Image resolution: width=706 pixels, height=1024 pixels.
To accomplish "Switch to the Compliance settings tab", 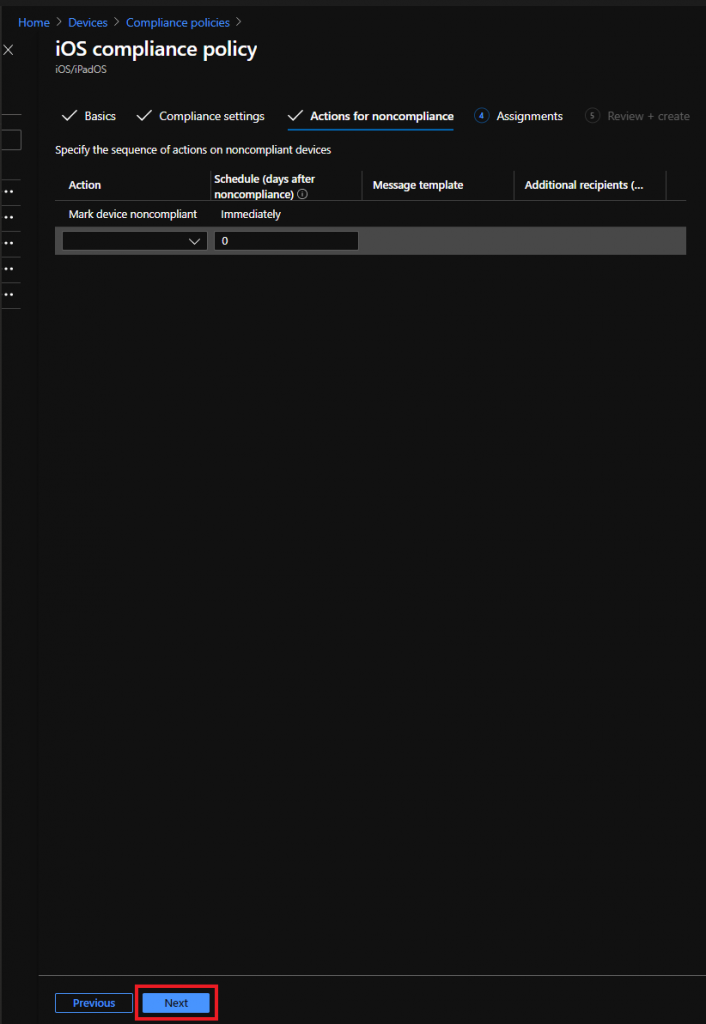I will point(211,116).
